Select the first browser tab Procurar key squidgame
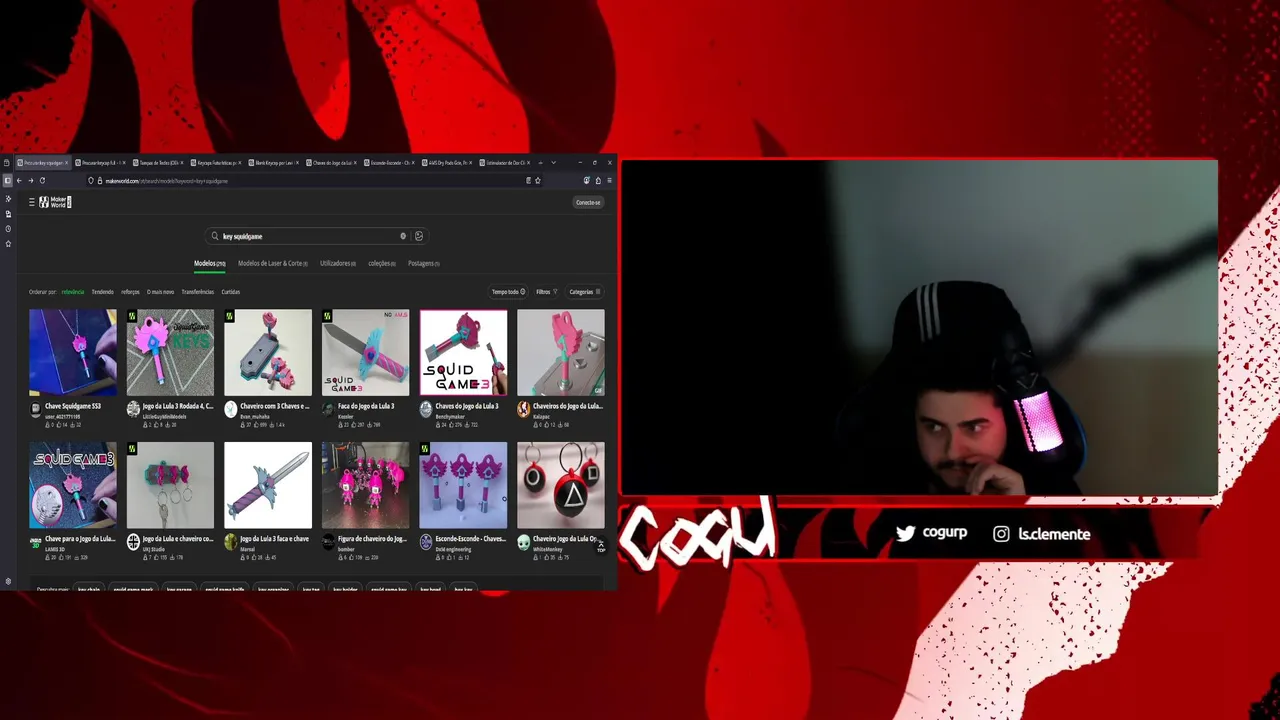This screenshot has width=1280, height=720. point(41,163)
